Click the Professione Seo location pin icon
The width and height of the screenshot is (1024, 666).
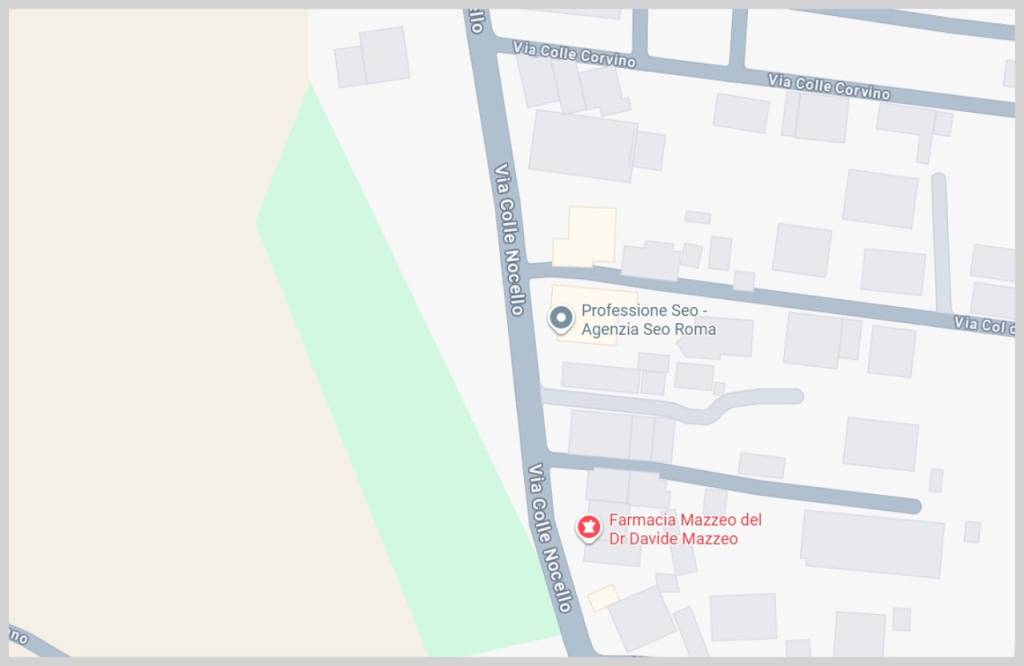(560, 319)
